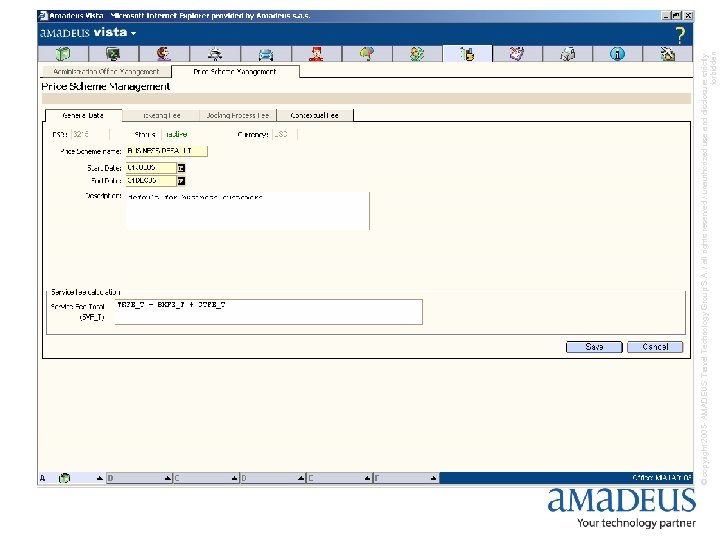Open Start Date calendar picker
The width and height of the screenshot is (720, 540).
(x=181, y=168)
